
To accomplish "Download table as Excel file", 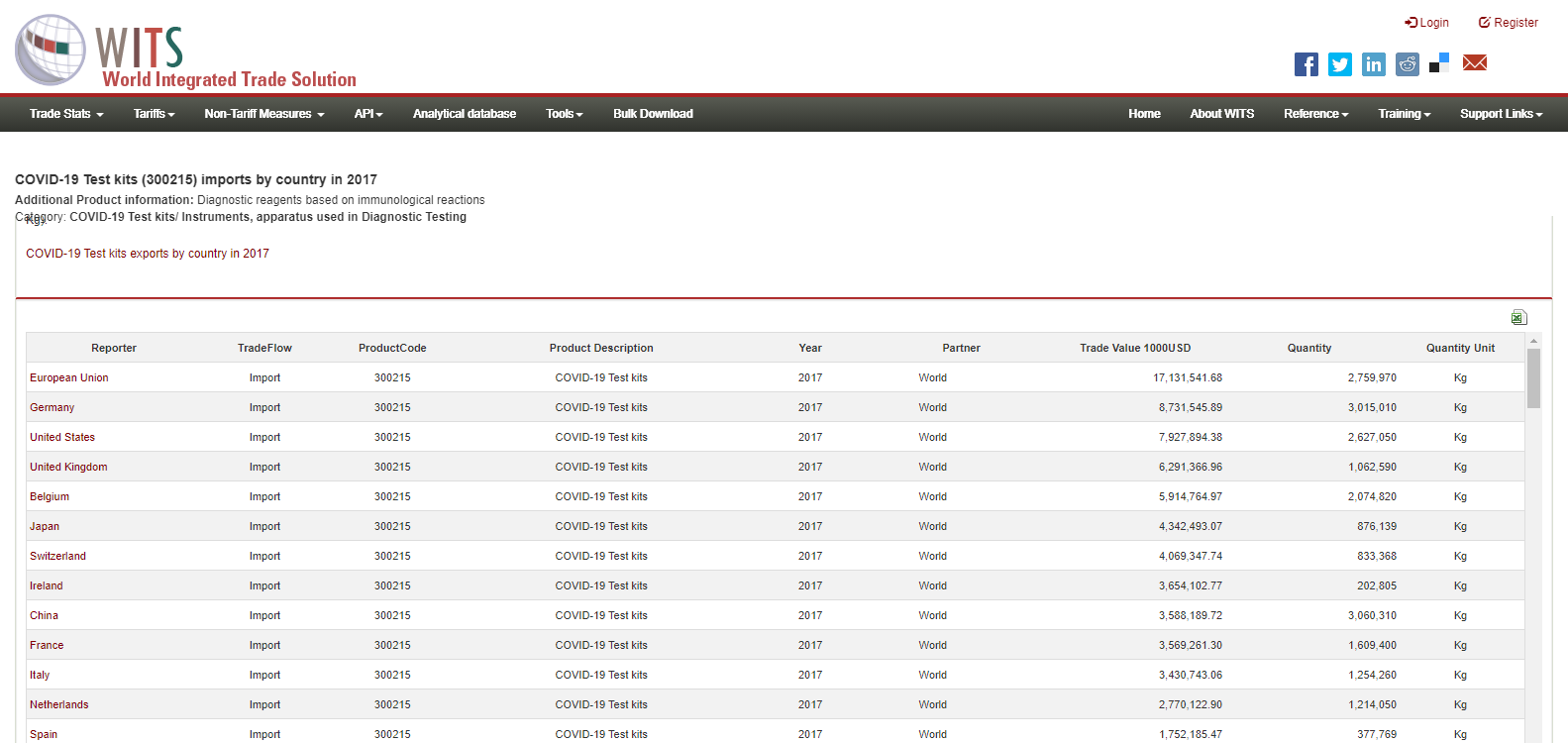I will (1518, 317).
